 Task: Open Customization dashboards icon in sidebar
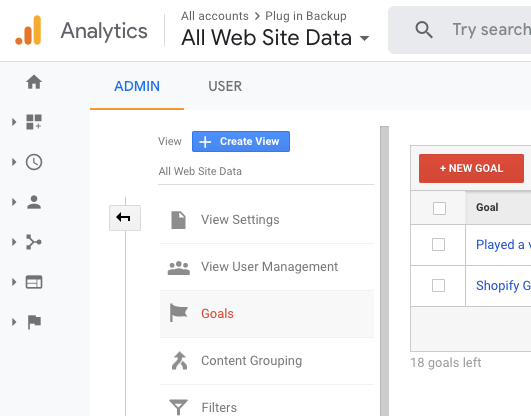pyautogui.click(x=34, y=122)
